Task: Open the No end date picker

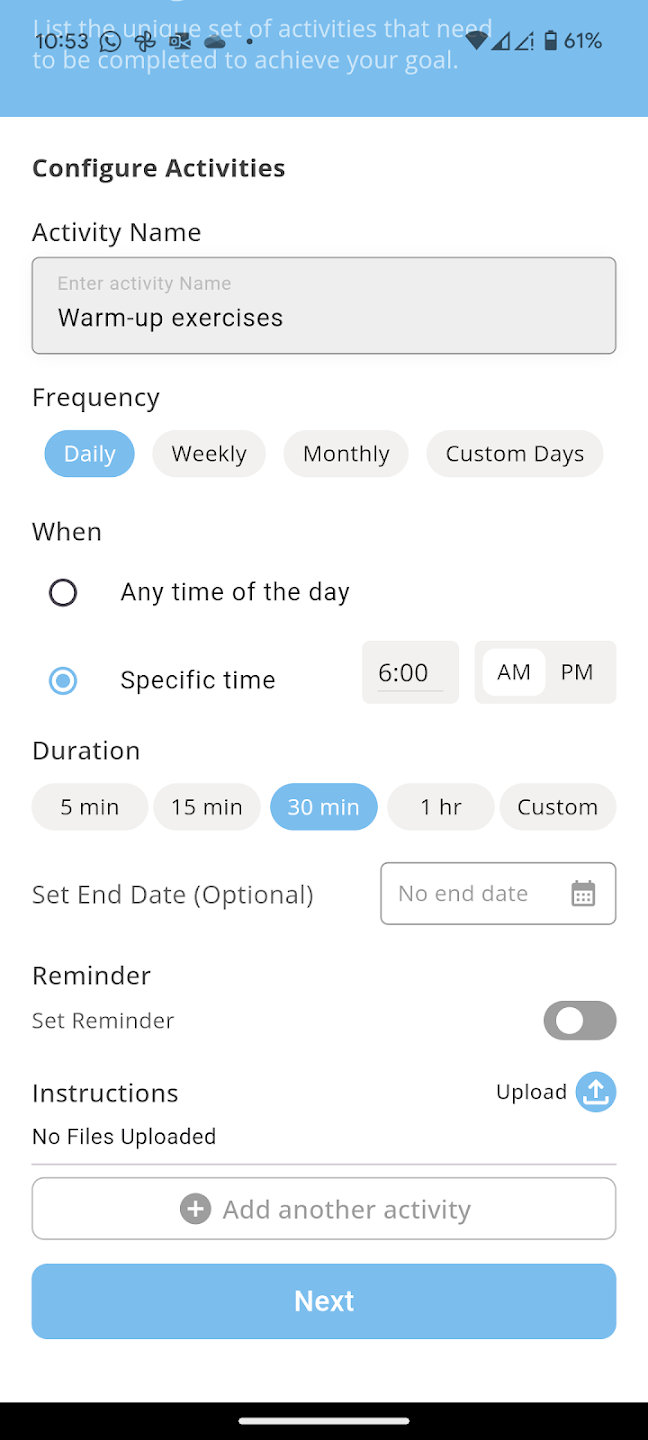Action: pyautogui.click(x=470, y=892)
